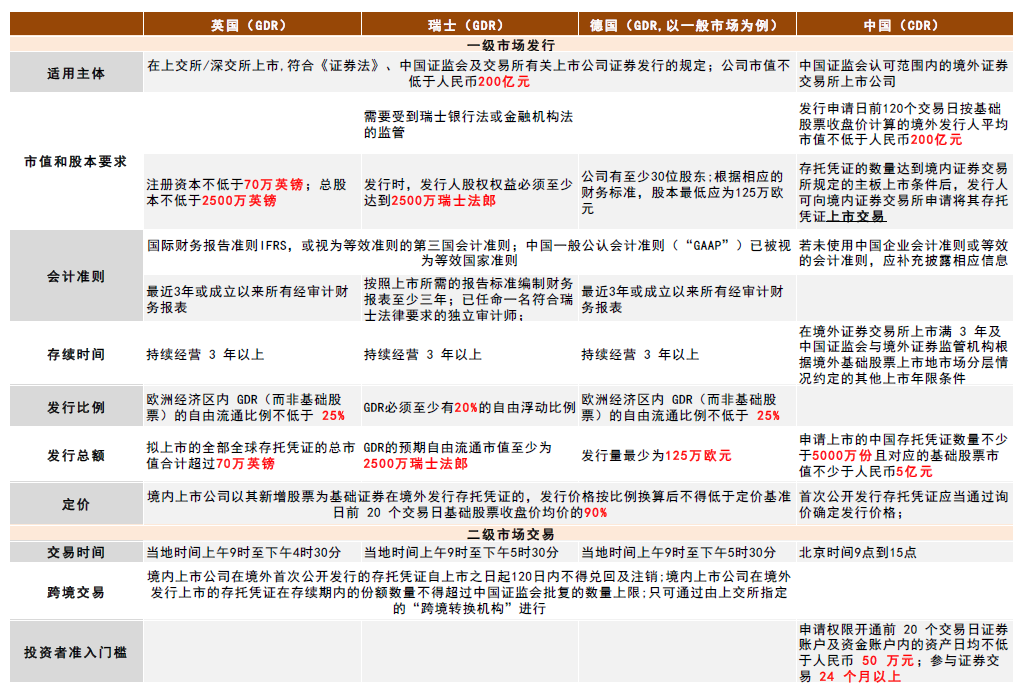Click the red 5亿元 text
This screenshot has height=687, width=1024.
tap(914, 471)
